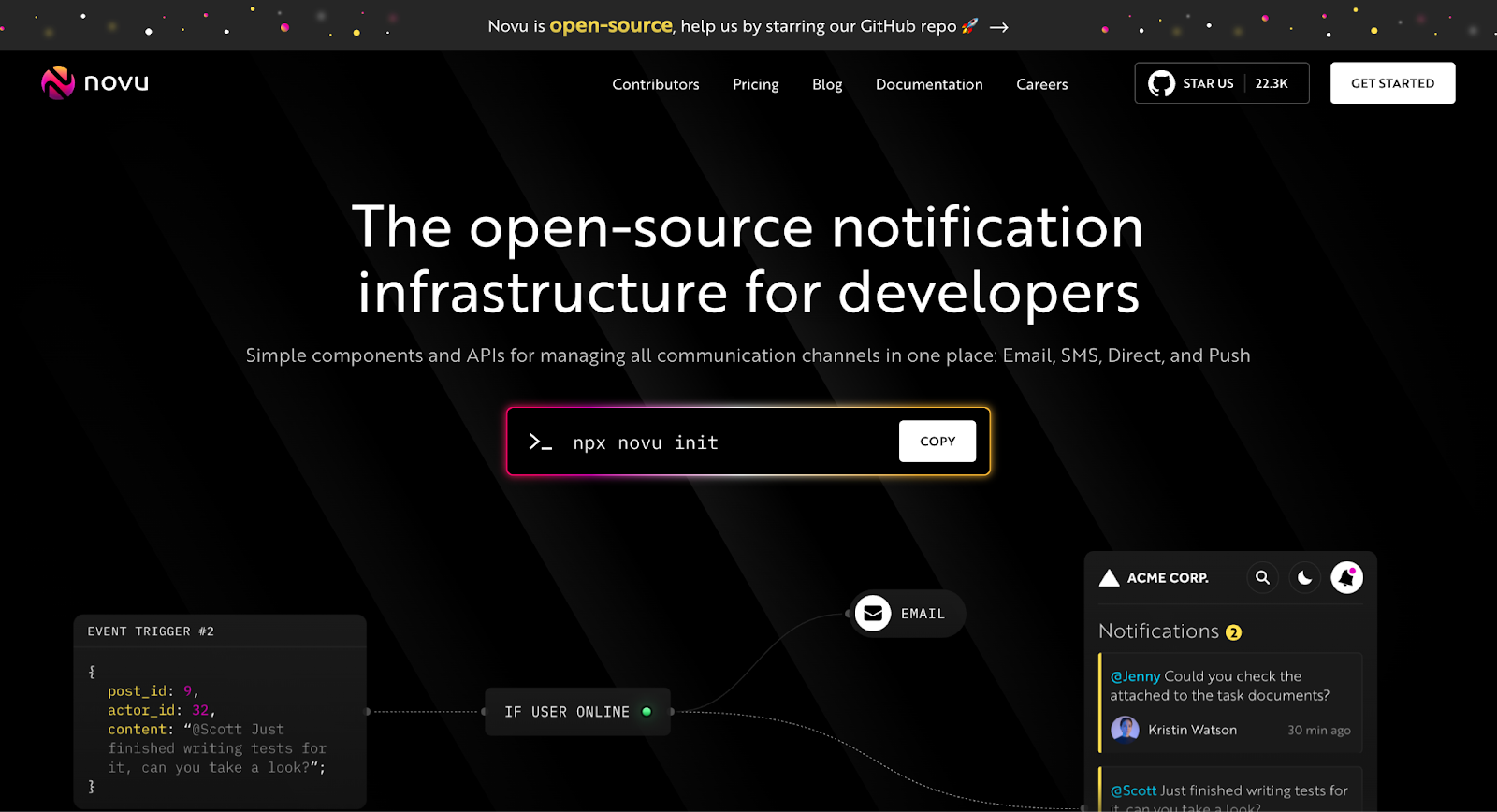Click the arrow in the top banner
This screenshot has width=1497, height=812.
point(999,27)
